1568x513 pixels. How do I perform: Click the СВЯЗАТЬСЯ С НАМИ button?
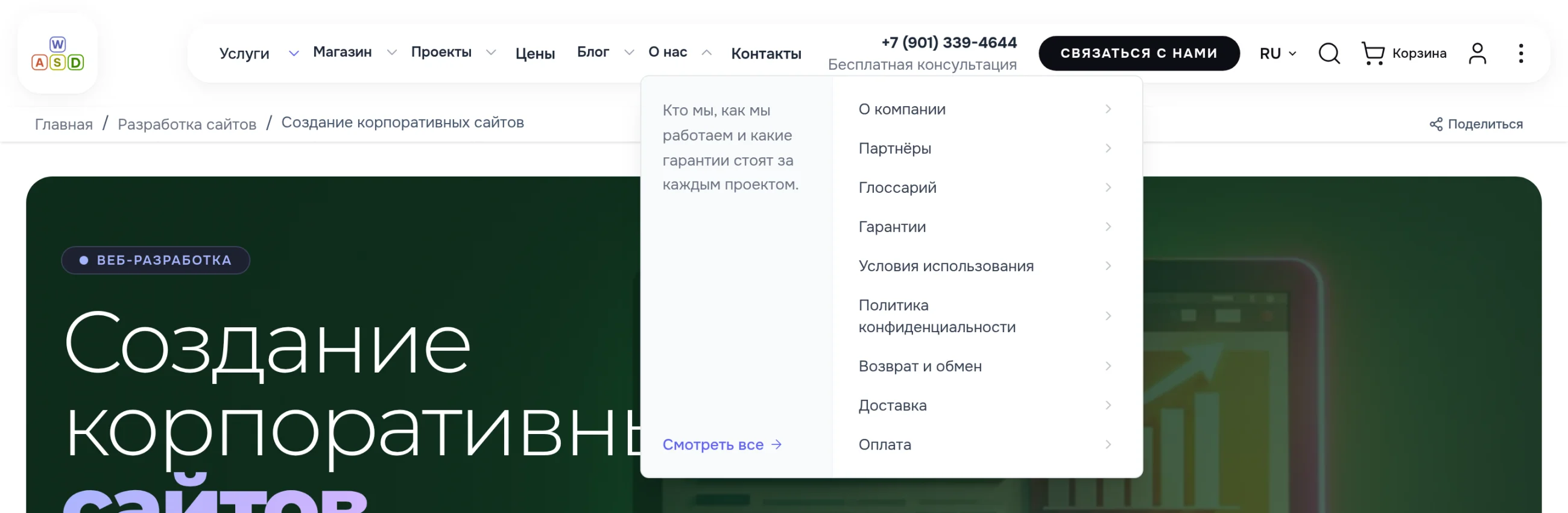(1139, 54)
